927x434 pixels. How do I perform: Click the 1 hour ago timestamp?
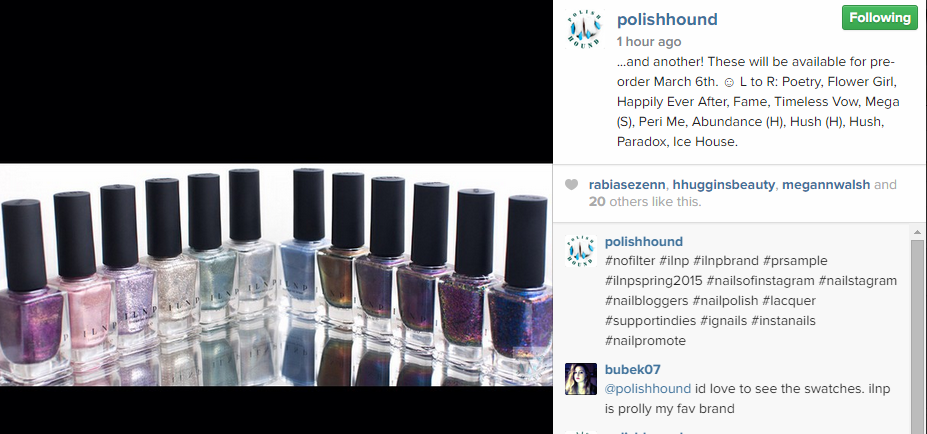(649, 41)
